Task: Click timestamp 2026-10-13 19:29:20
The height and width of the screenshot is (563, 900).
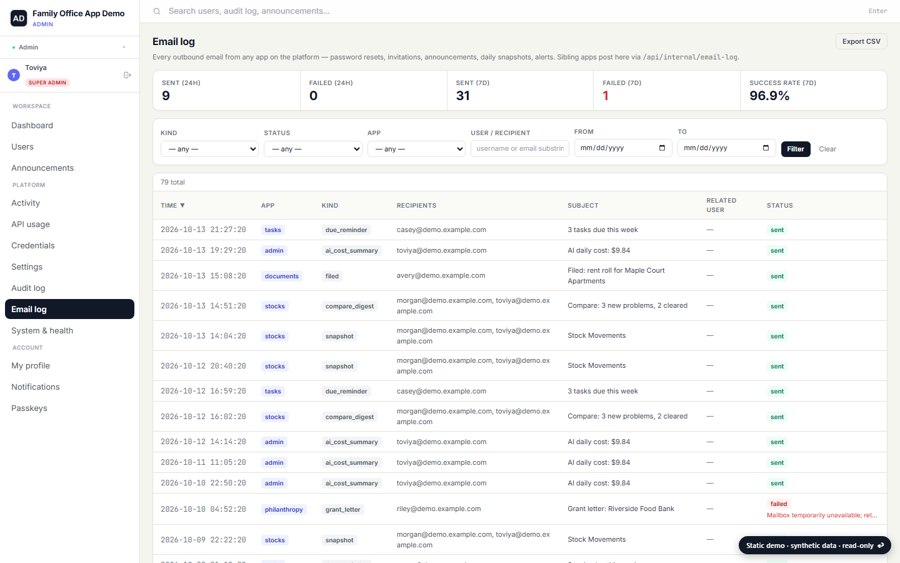Action: [x=203, y=250]
